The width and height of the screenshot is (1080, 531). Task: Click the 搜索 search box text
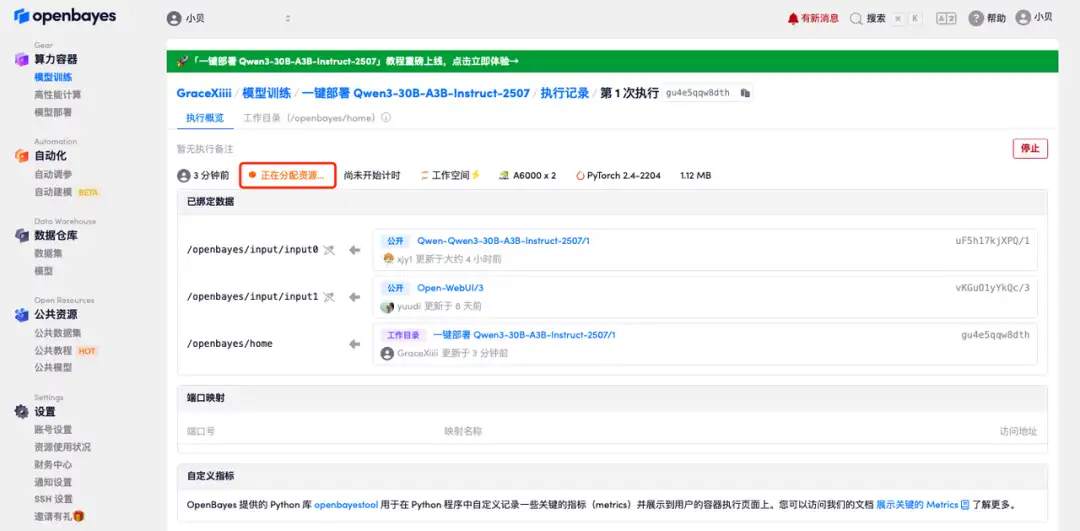[x=876, y=19]
